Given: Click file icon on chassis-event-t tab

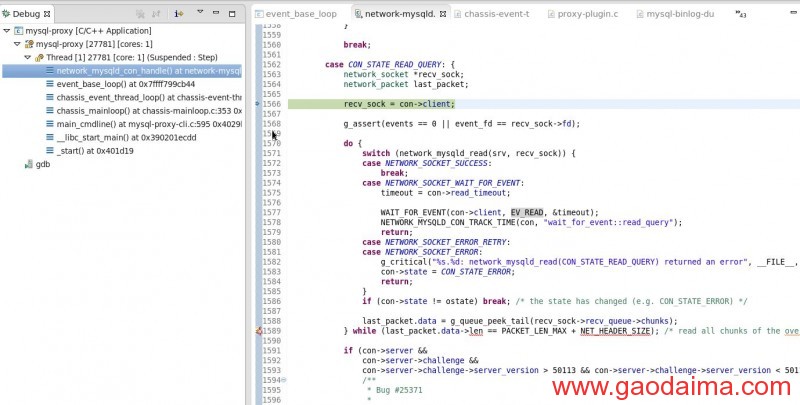Looking at the screenshot, I should tap(458, 14).
